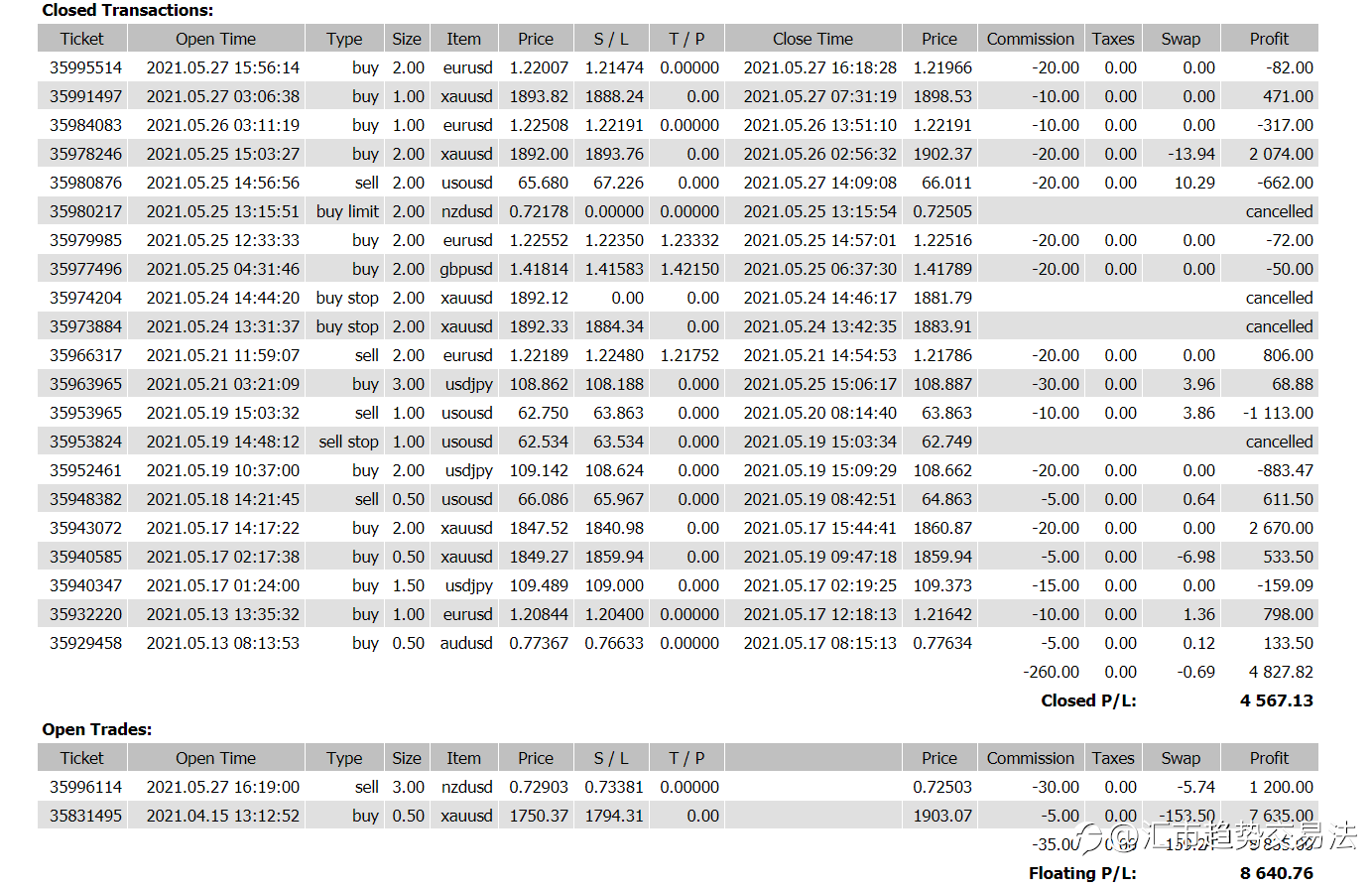Click the Closed P/L label
1372x888 pixels.
point(1088,700)
